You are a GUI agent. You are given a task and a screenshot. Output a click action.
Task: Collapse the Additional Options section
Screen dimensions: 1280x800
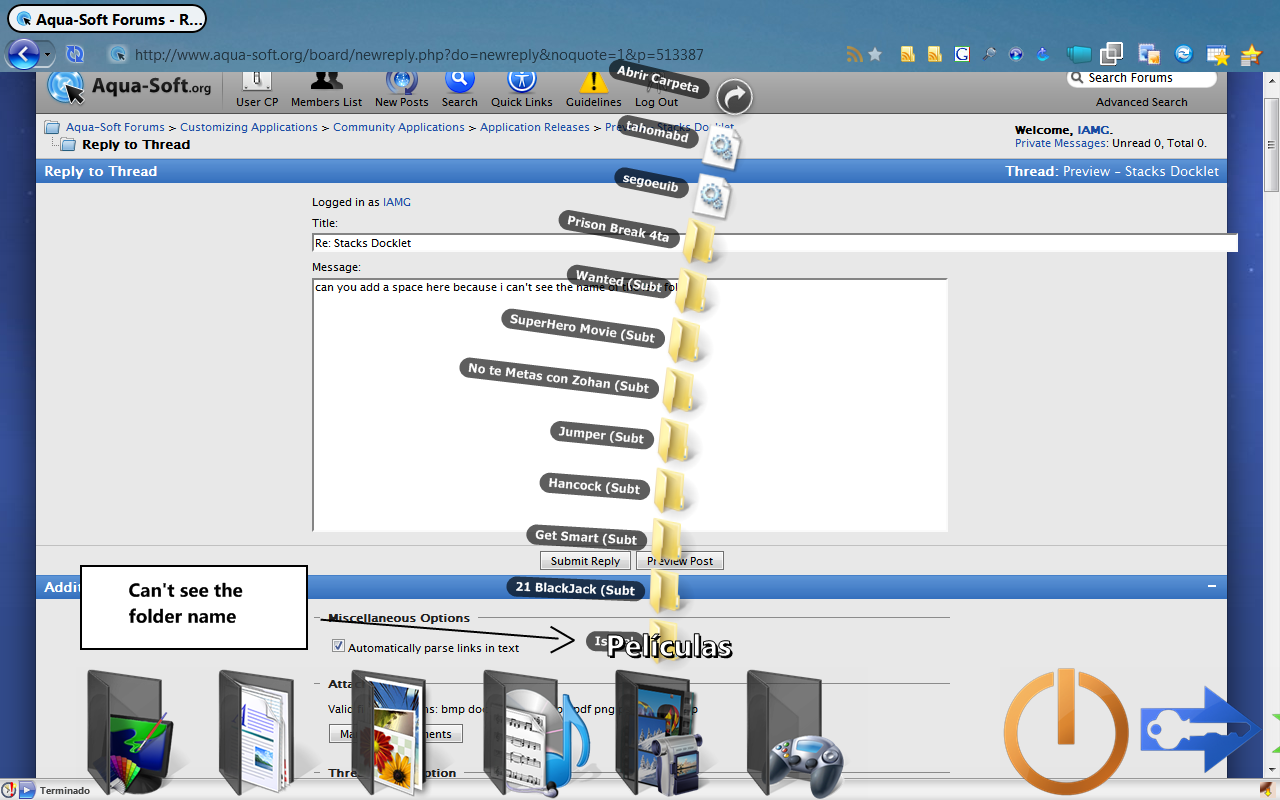pyautogui.click(x=1211, y=587)
